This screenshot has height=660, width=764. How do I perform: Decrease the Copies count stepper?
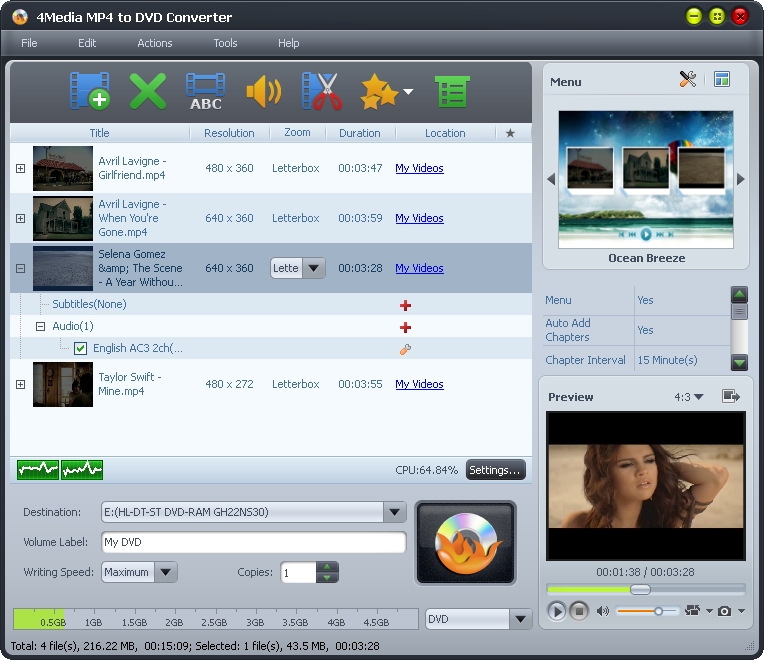(327, 578)
